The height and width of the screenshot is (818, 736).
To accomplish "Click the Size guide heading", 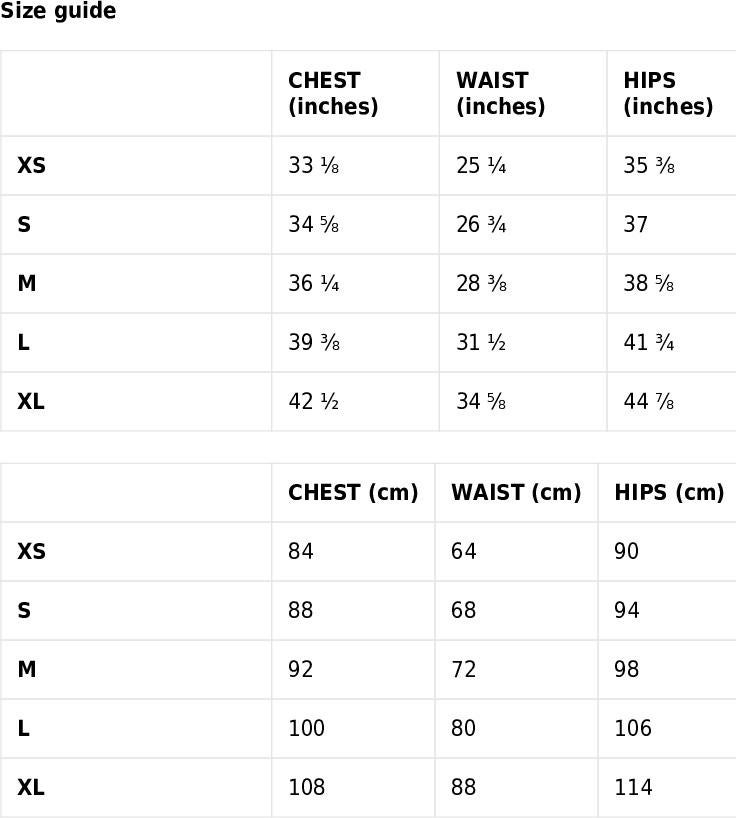I will click(x=58, y=10).
